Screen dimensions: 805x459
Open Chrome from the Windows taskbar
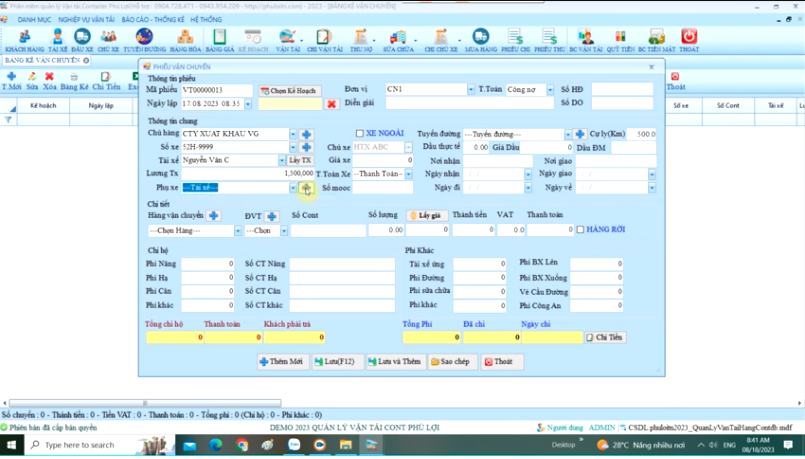click(242, 445)
